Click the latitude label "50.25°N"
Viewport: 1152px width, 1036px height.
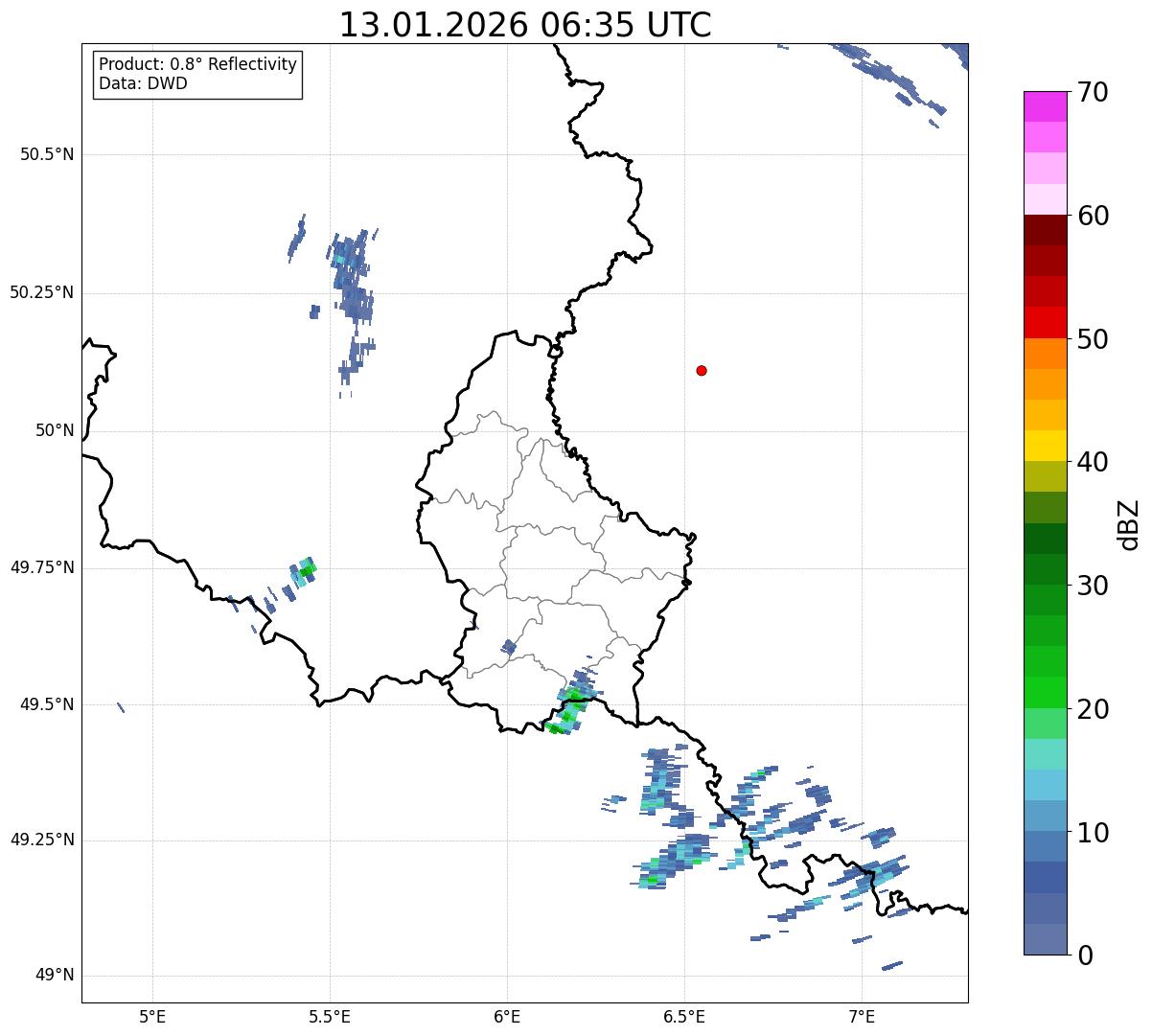point(42,292)
